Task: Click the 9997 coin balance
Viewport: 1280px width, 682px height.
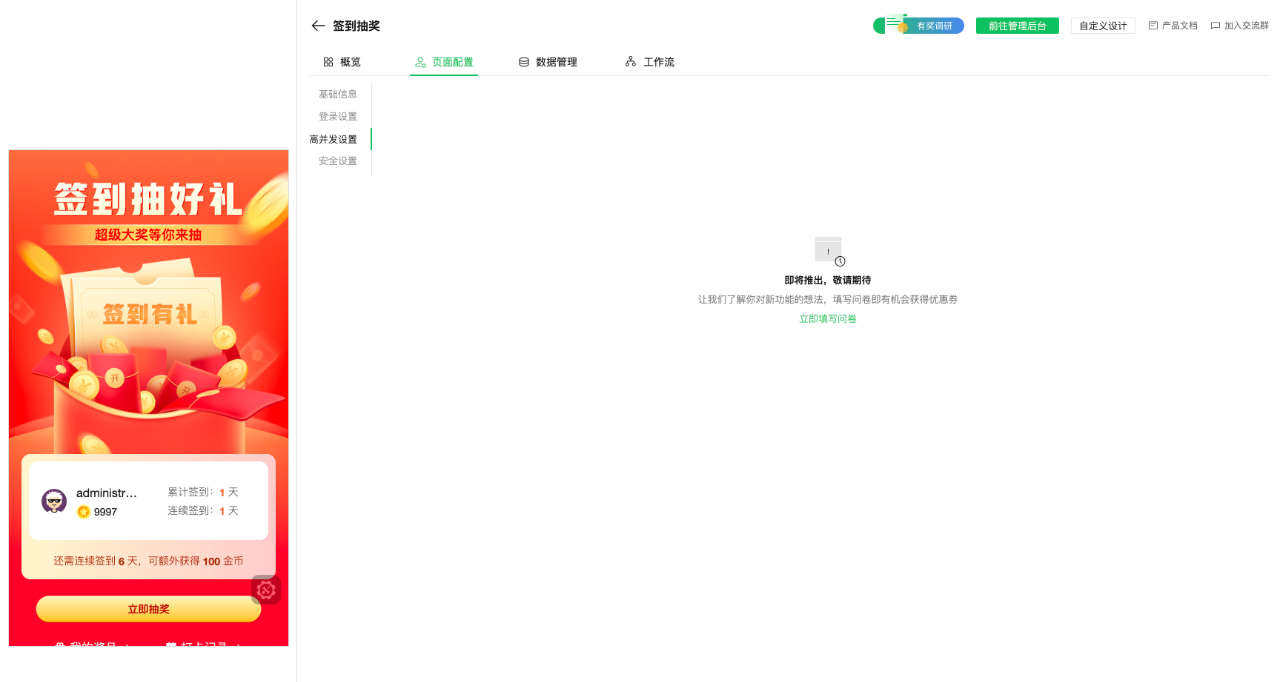Action: pos(105,512)
